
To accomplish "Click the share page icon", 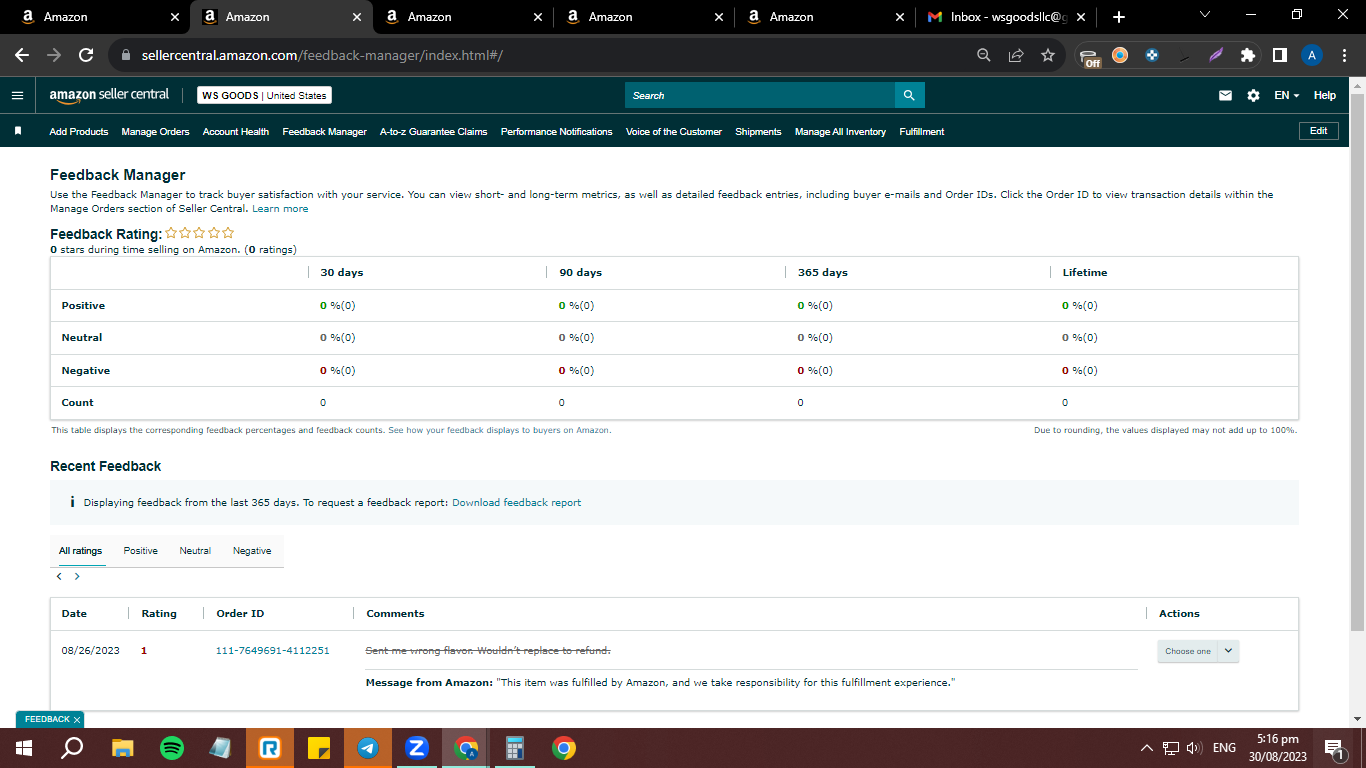I will [x=1016, y=55].
